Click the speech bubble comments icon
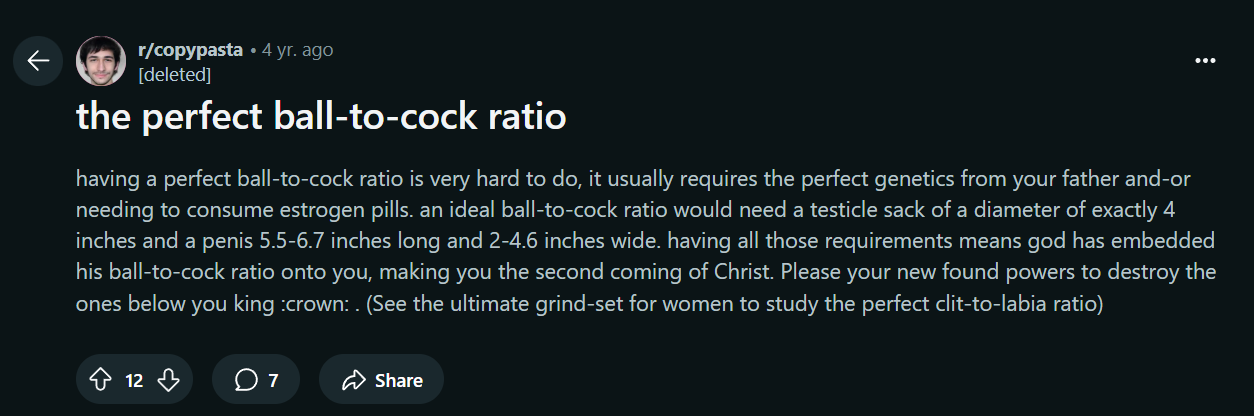1254x416 pixels. tap(245, 380)
